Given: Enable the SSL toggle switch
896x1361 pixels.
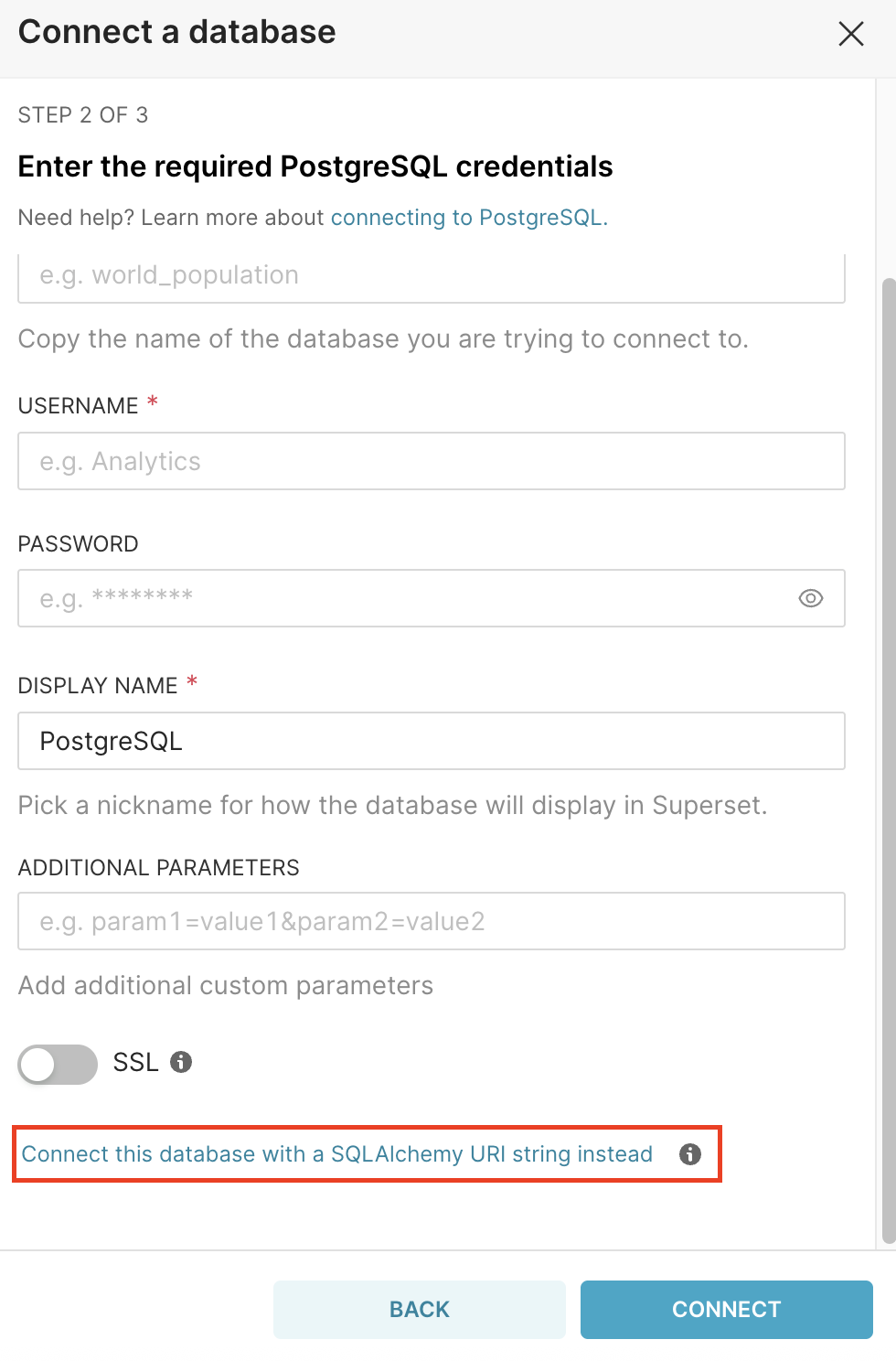Looking at the screenshot, I should 58,1064.
